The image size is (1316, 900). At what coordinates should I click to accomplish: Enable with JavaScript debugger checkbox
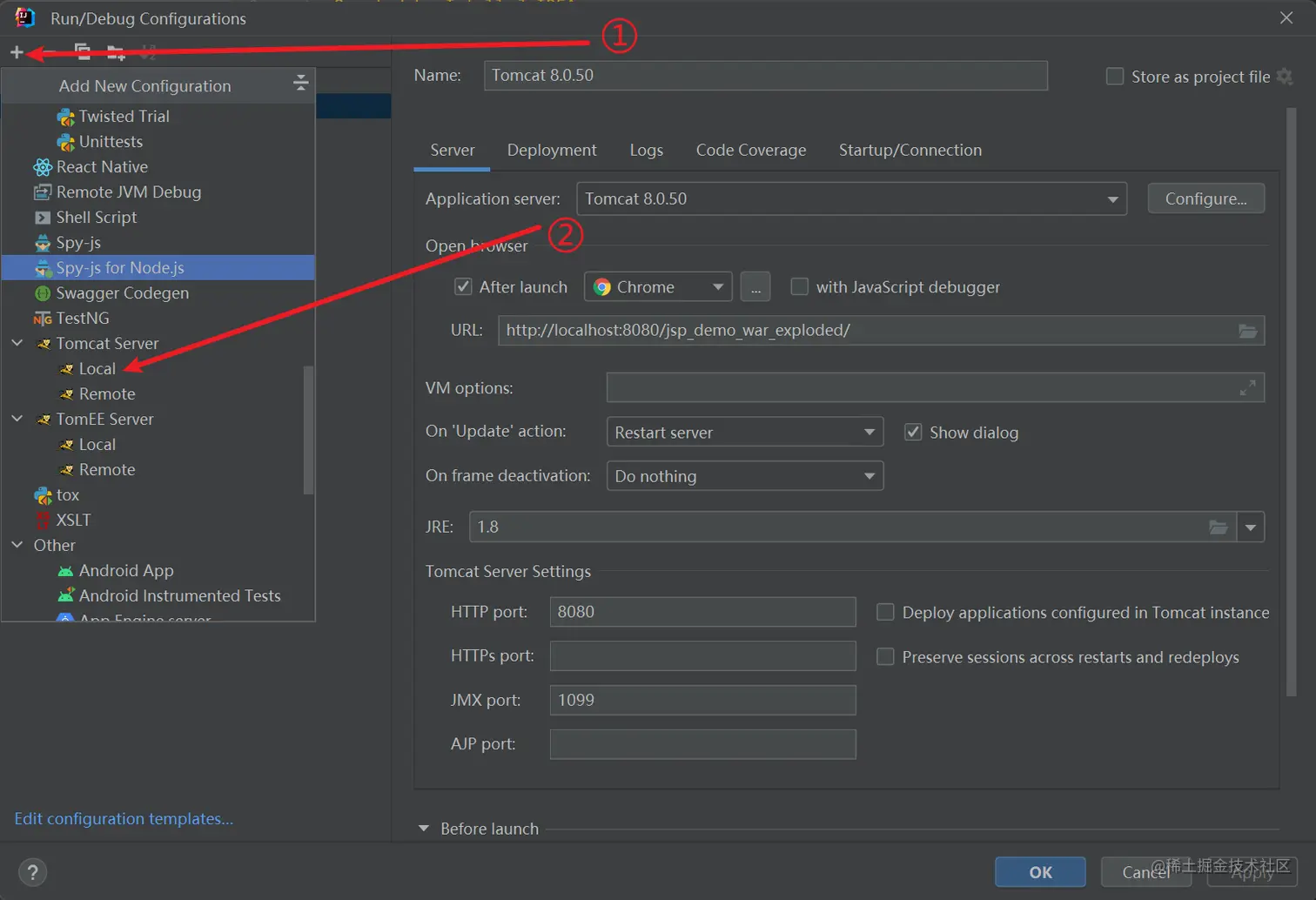[x=799, y=286]
